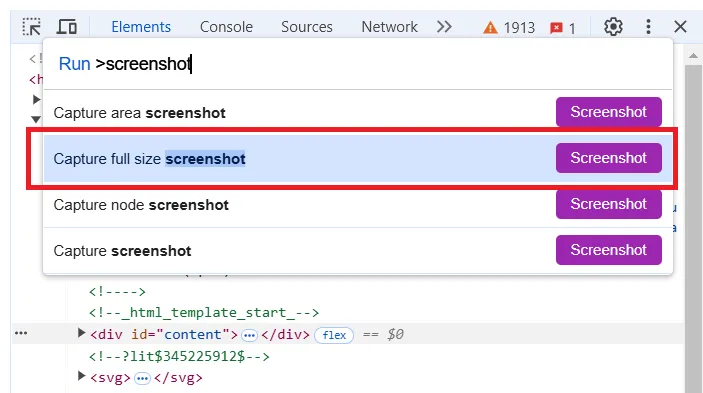Image resolution: width=703 pixels, height=393 pixels.
Task: Click the 1913 warnings counter
Action: (509, 28)
